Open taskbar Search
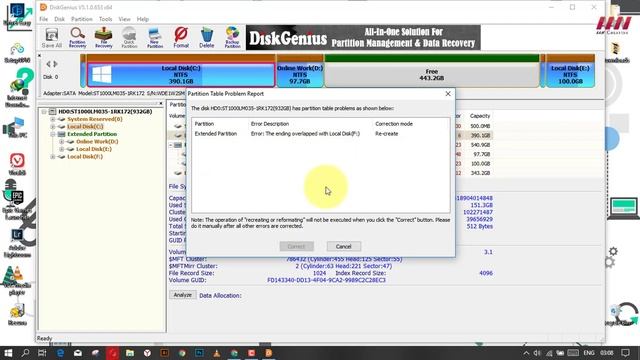Screen dimensions: 640x360 pyautogui.click(x=25, y=353)
